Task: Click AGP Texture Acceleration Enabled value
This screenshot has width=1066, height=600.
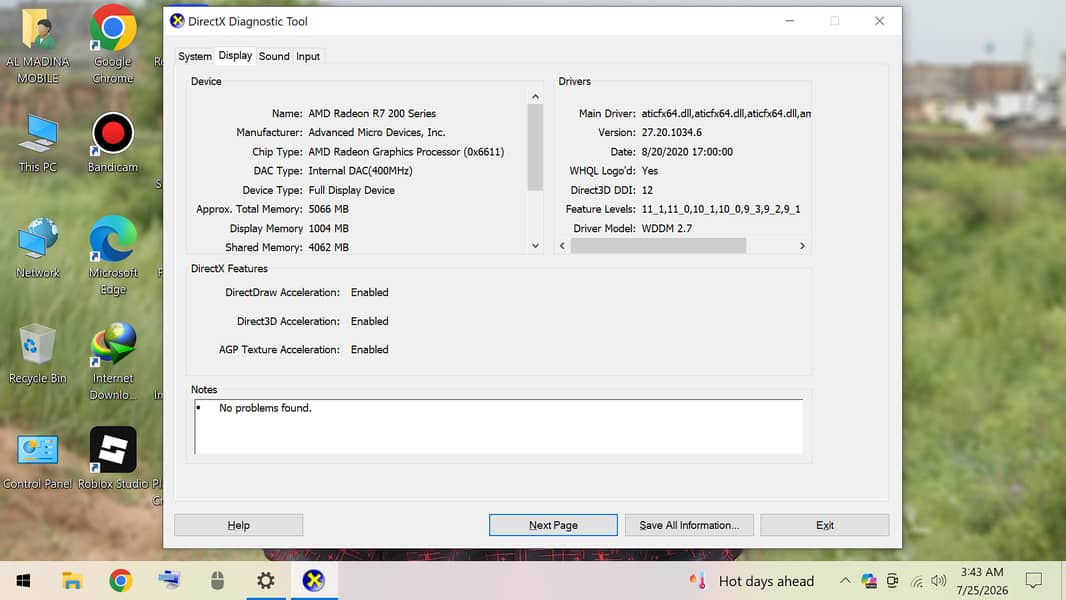Action: (x=370, y=350)
